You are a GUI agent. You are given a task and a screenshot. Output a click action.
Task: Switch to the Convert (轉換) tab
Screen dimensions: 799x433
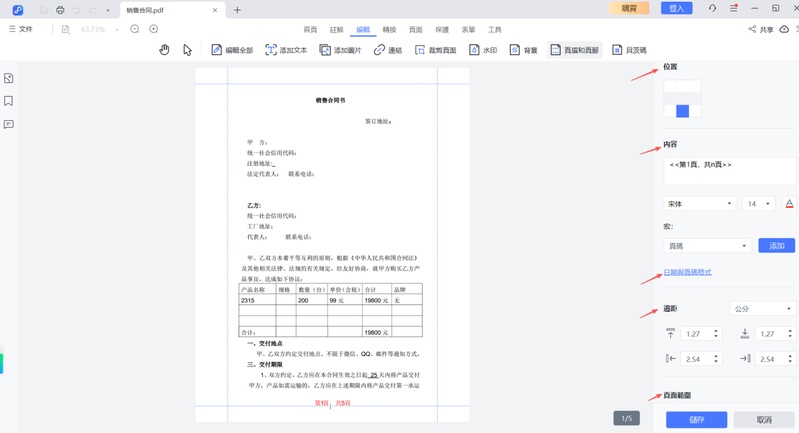(x=389, y=30)
